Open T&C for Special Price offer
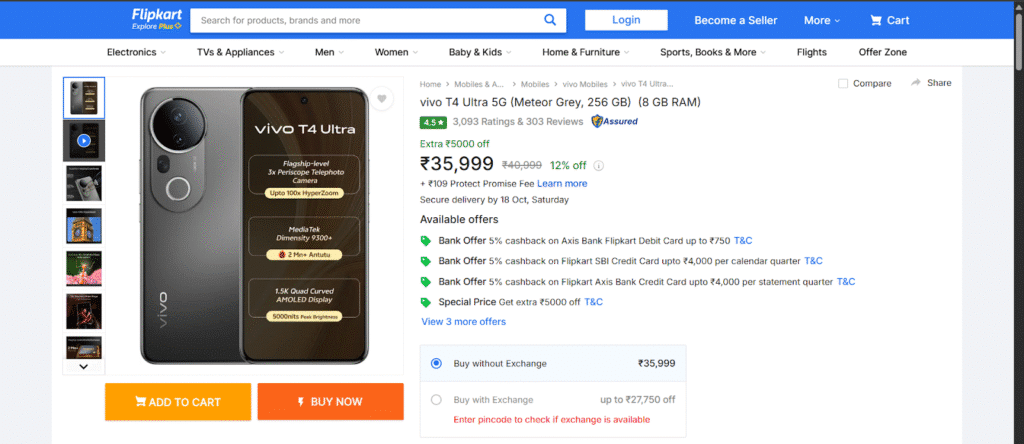Viewport: 1024px width, 444px height. (x=593, y=302)
